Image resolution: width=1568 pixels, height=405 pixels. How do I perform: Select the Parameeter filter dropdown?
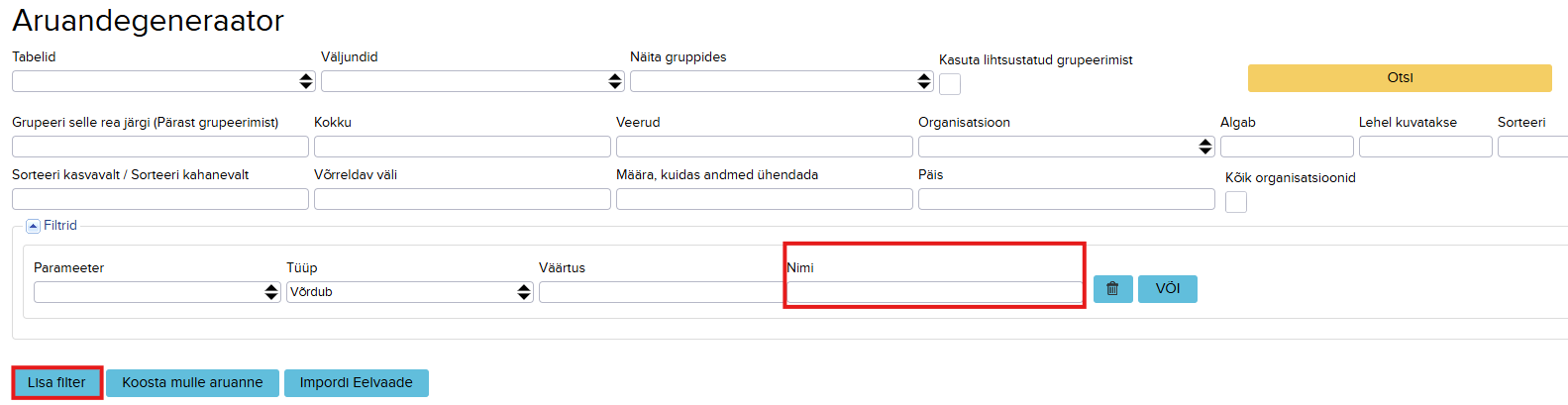pyautogui.click(x=157, y=292)
